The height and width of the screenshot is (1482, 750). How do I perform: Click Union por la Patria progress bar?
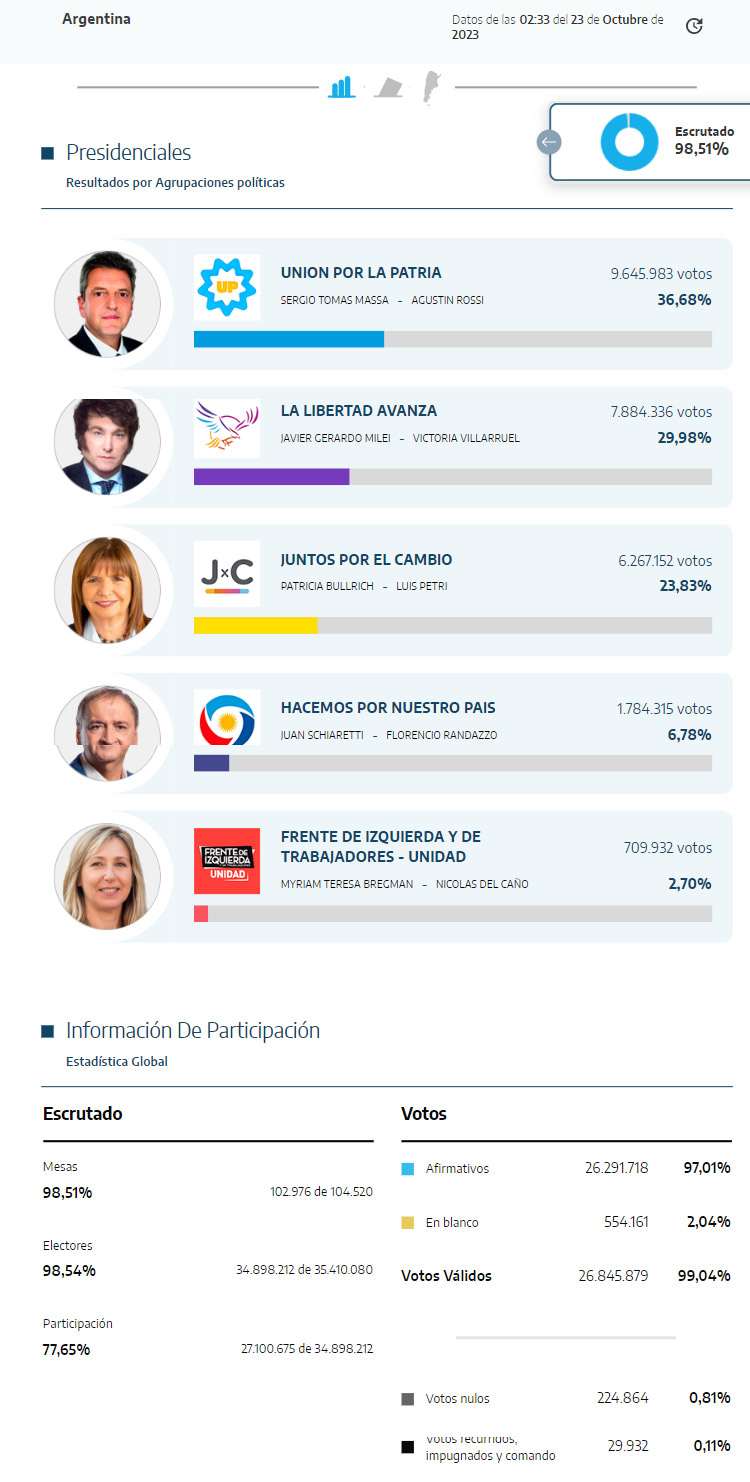(x=452, y=339)
